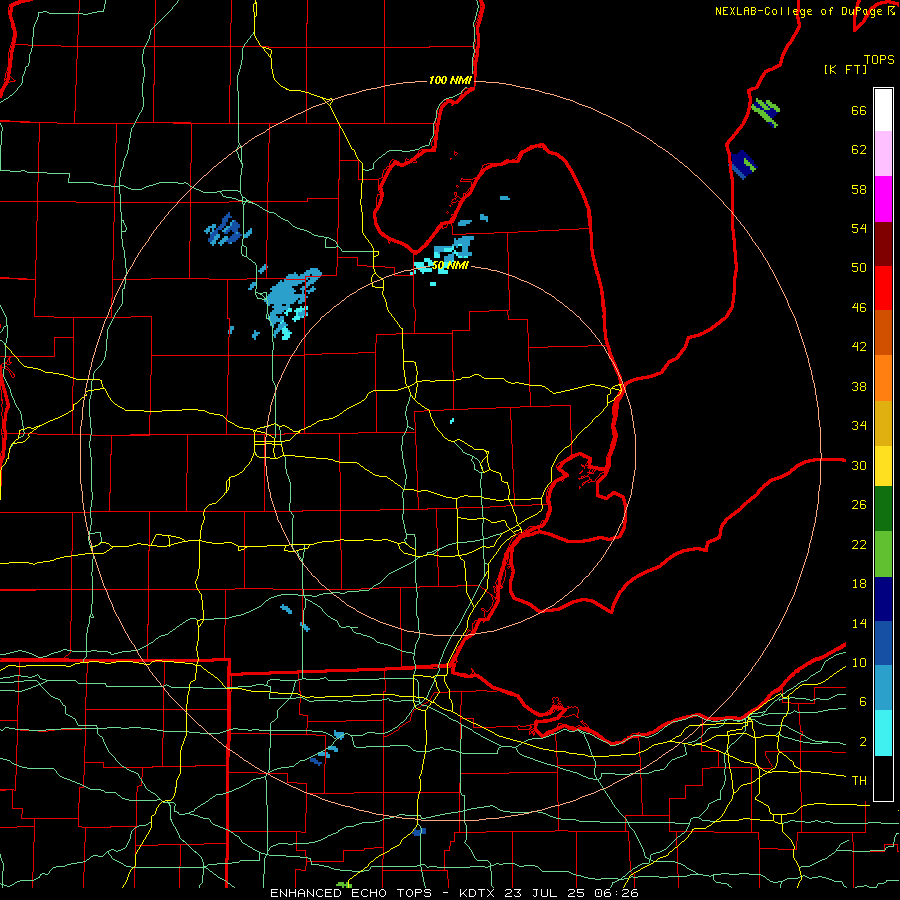Click the light green 22 kft legend swatch
This screenshot has width=900, height=900.
[x=883, y=554]
